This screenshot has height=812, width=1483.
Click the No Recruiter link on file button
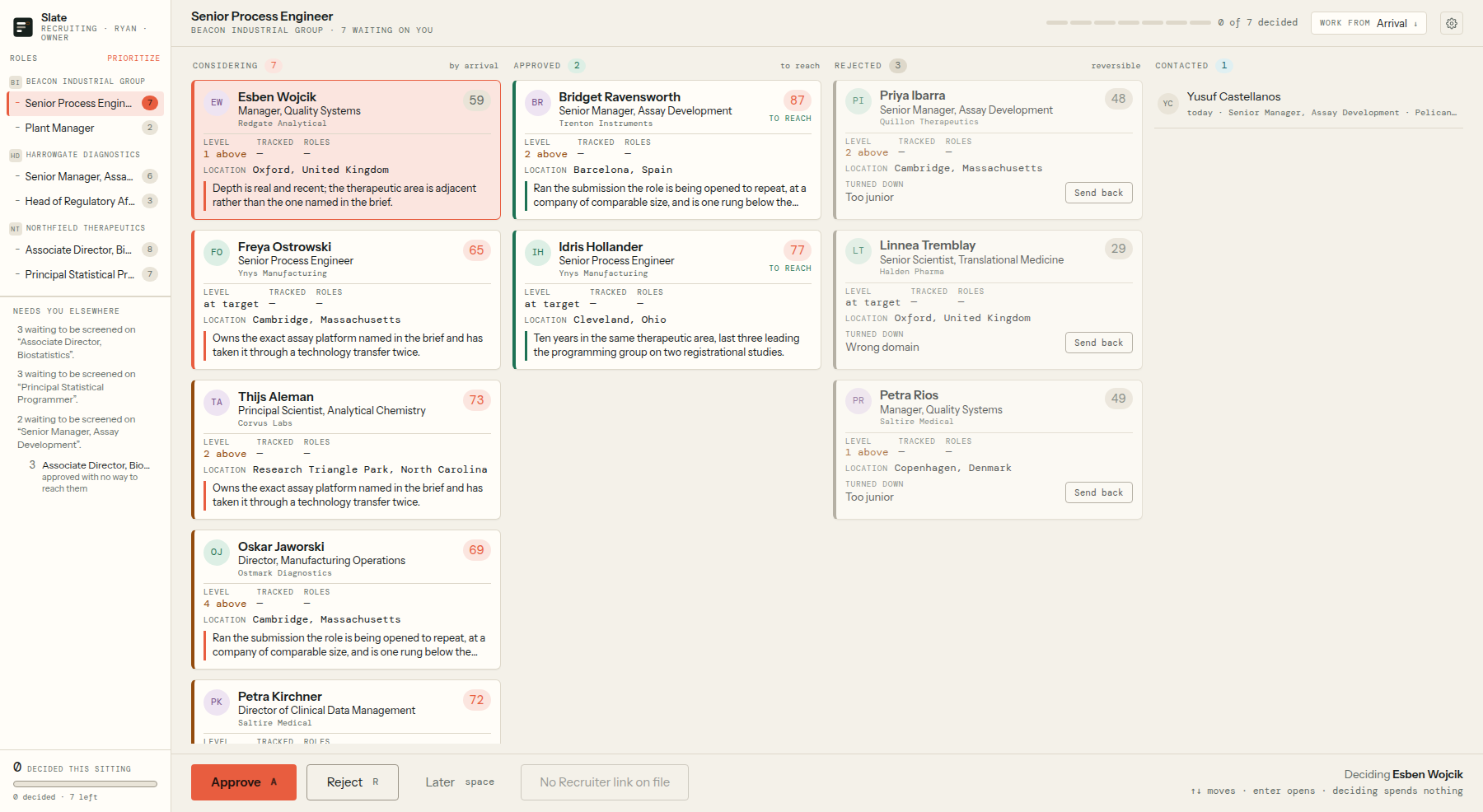pos(605,782)
